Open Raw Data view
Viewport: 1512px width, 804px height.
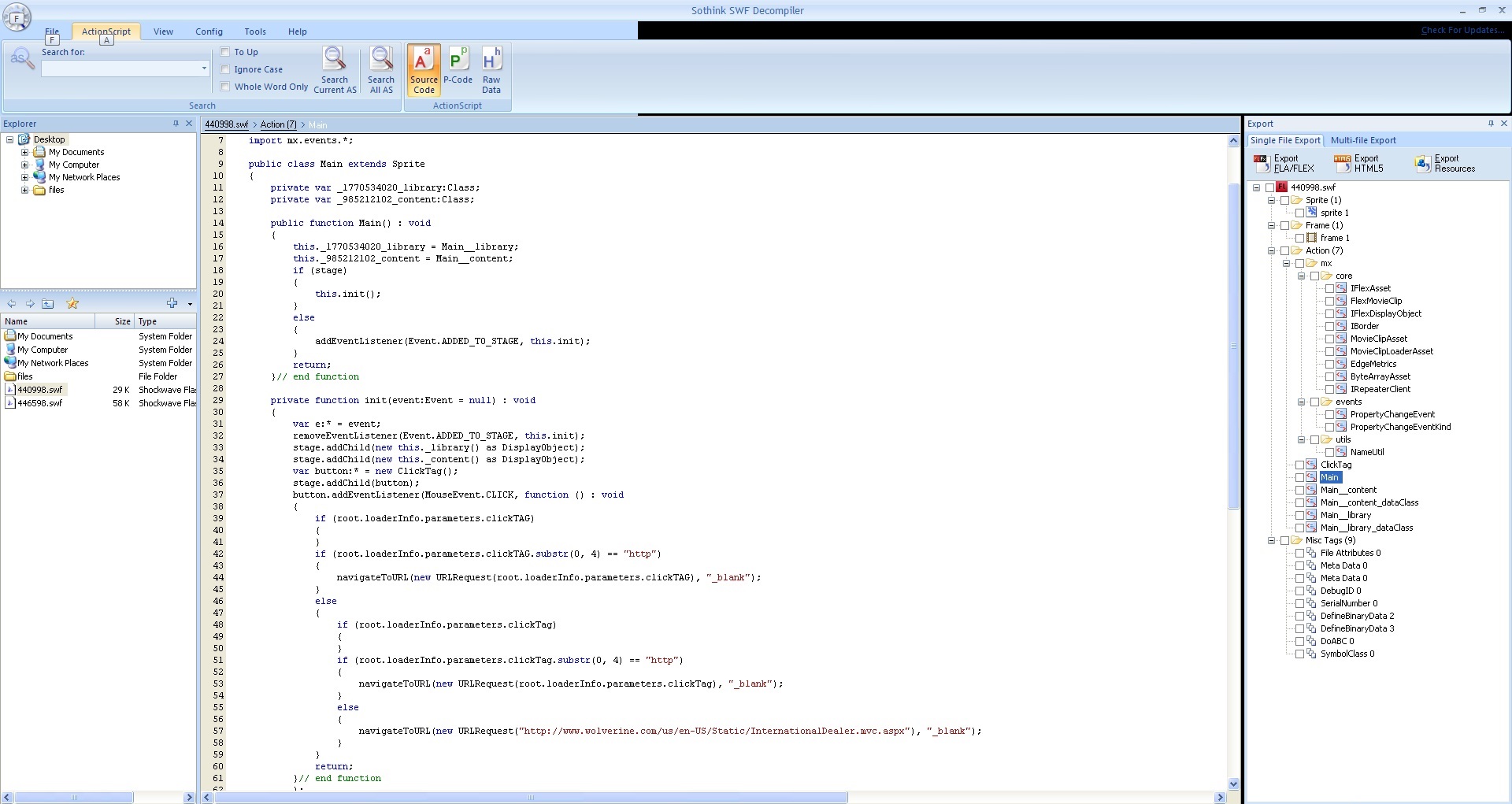pos(491,70)
